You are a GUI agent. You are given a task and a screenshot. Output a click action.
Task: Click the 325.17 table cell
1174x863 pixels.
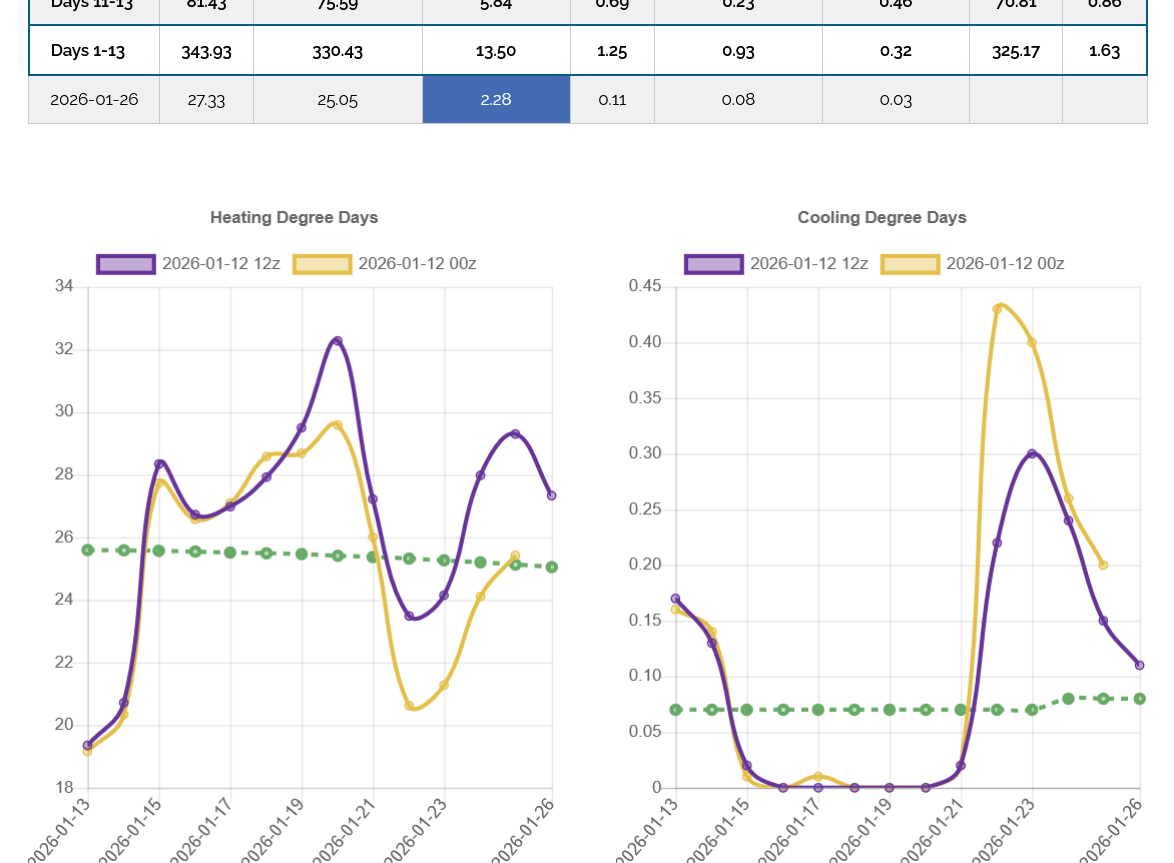pyautogui.click(x=1015, y=51)
